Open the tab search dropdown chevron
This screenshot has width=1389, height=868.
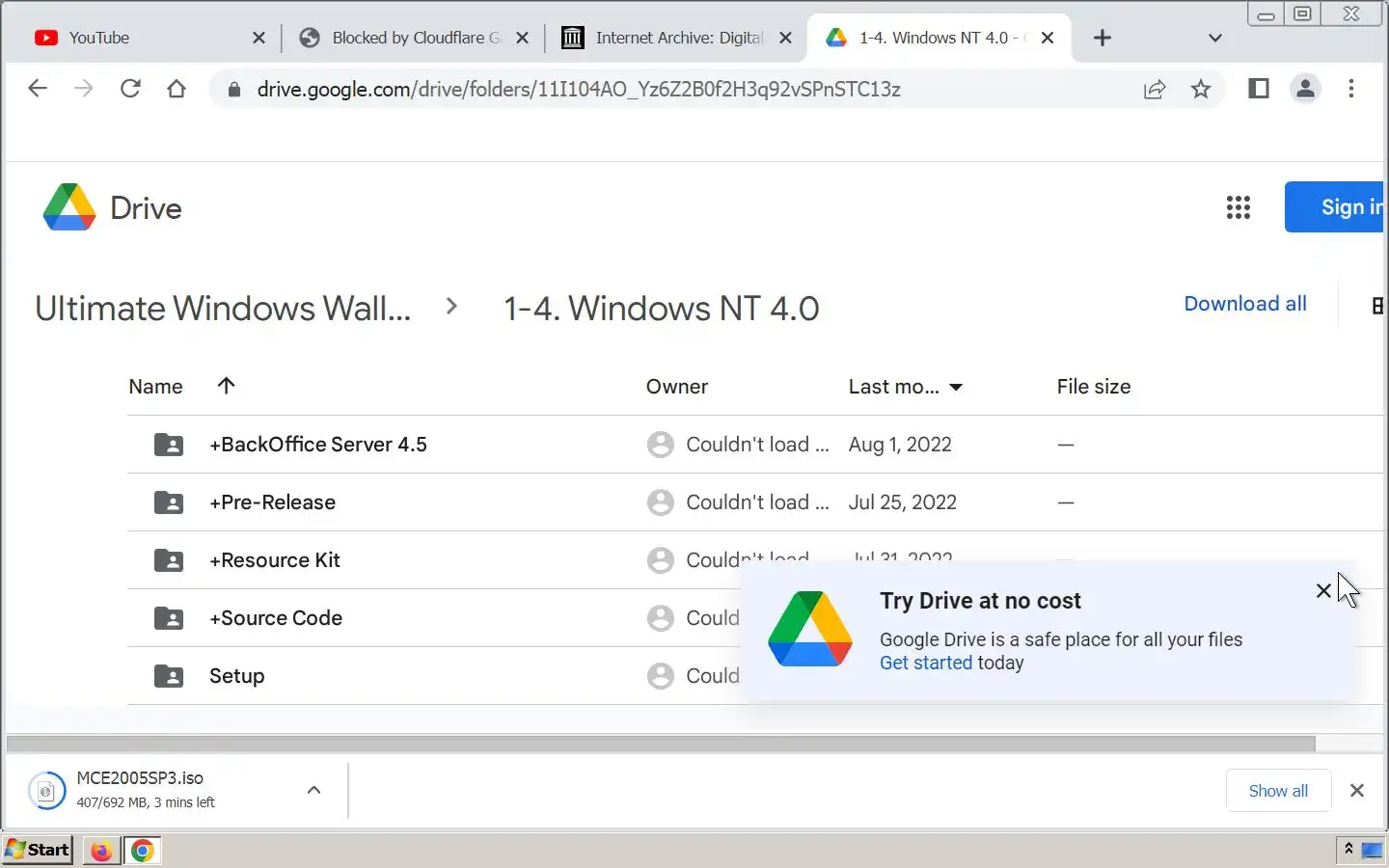(1215, 39)
